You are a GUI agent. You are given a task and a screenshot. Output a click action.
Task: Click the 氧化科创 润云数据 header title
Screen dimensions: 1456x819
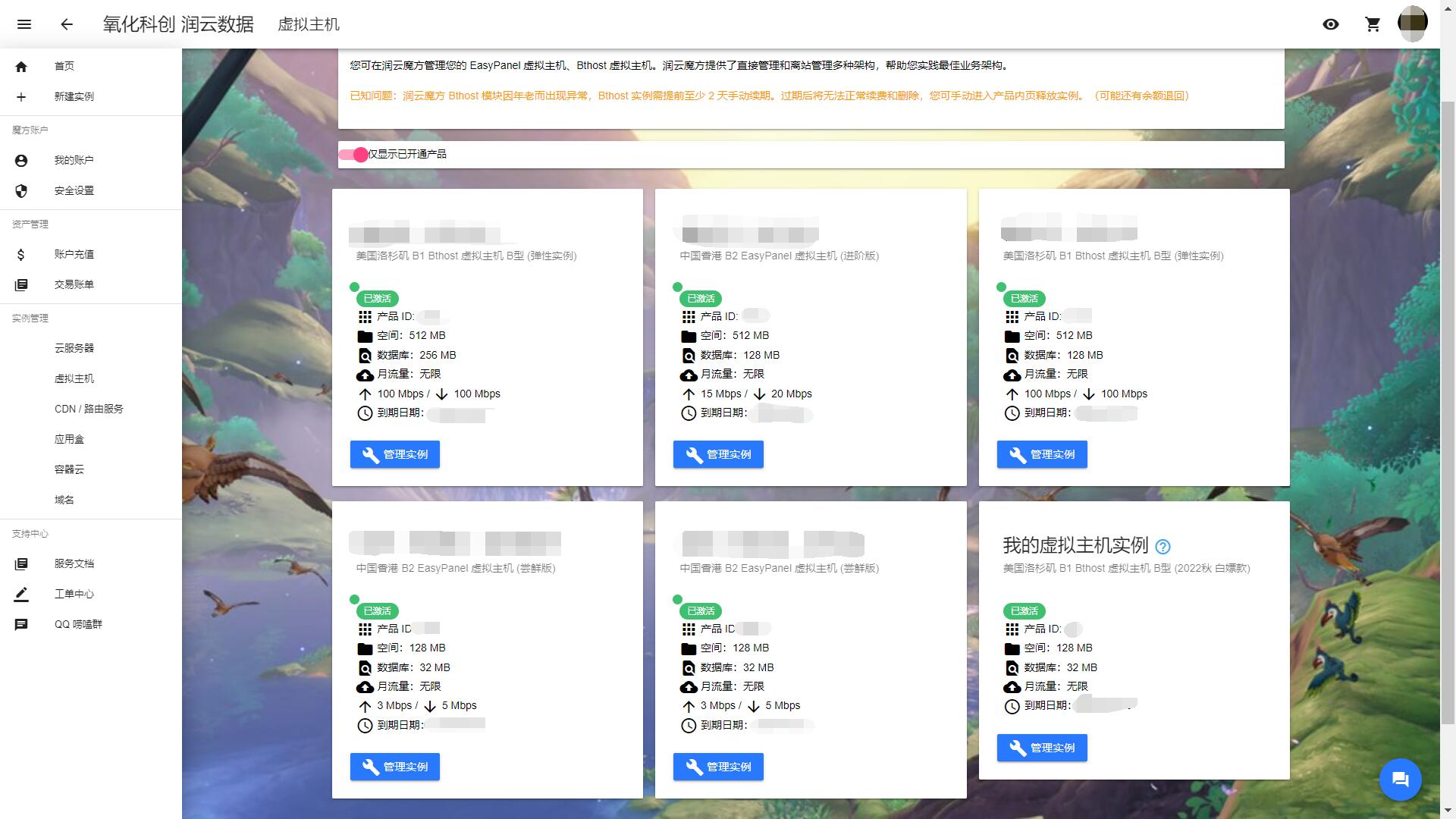pos(178,24)
